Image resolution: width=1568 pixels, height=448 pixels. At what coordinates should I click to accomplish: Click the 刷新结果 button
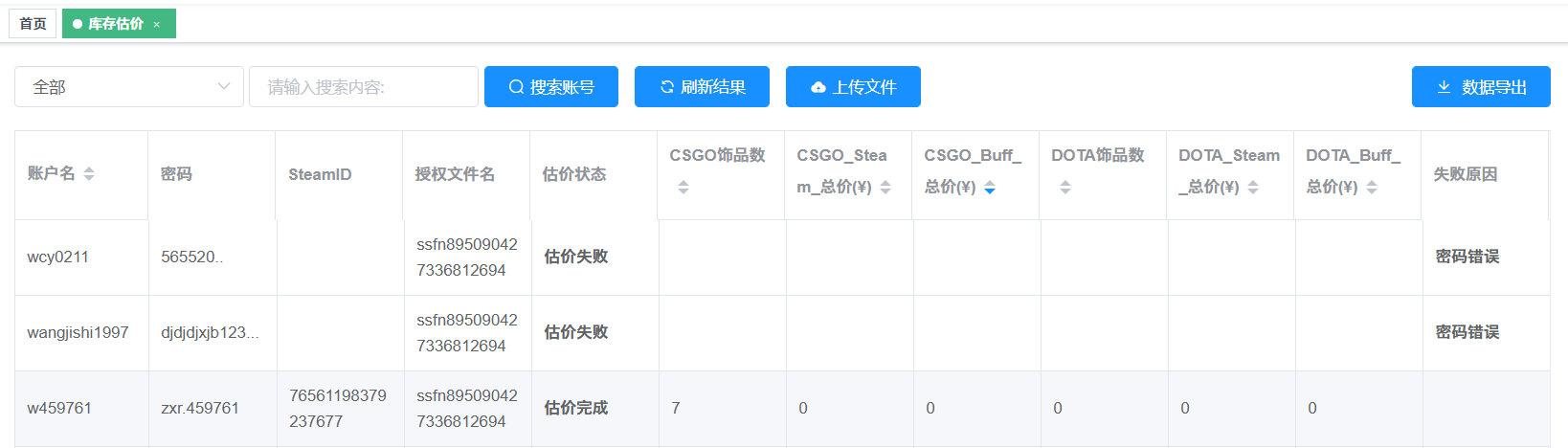703,87
